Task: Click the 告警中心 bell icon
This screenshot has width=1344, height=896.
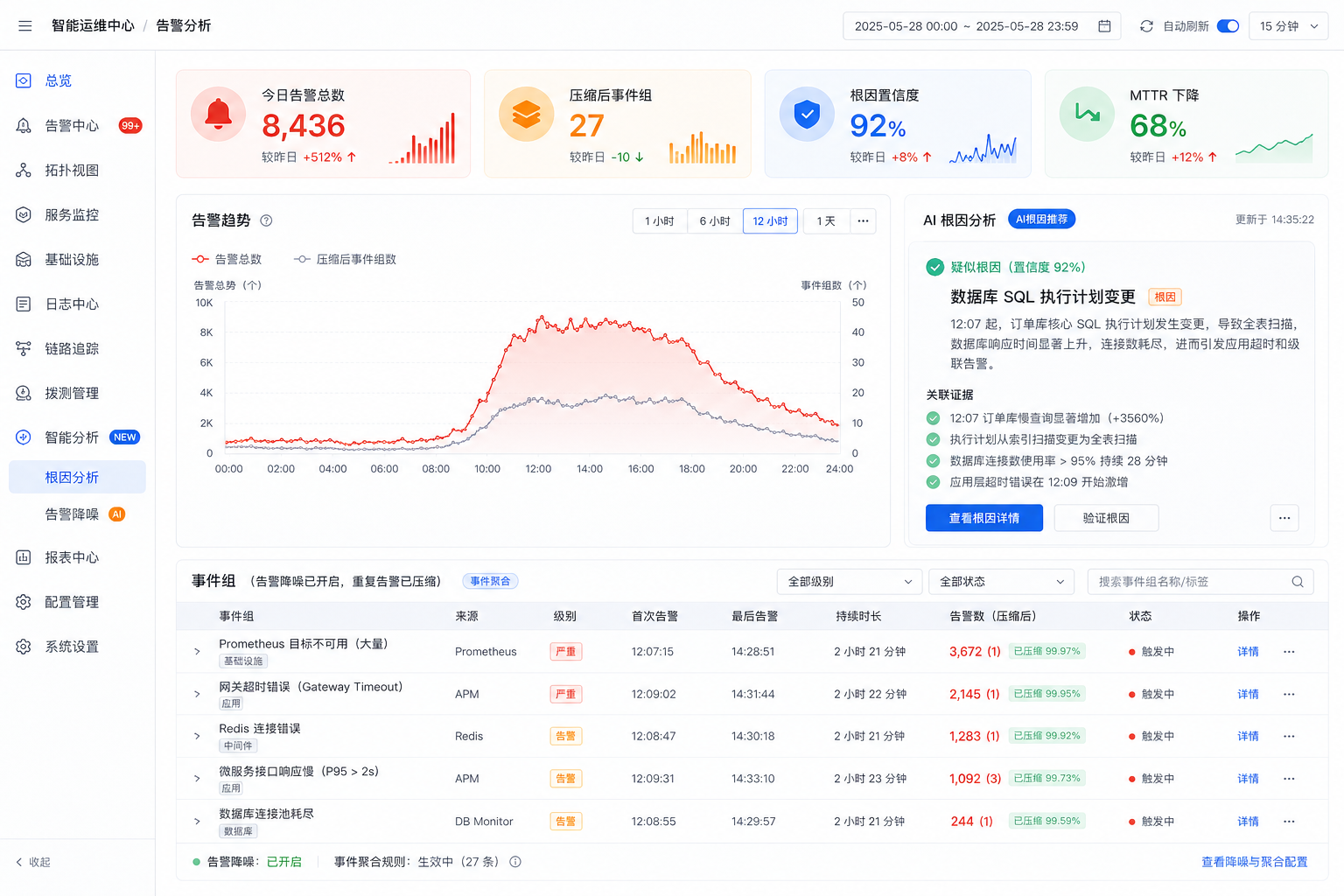Action: point(24,126)
